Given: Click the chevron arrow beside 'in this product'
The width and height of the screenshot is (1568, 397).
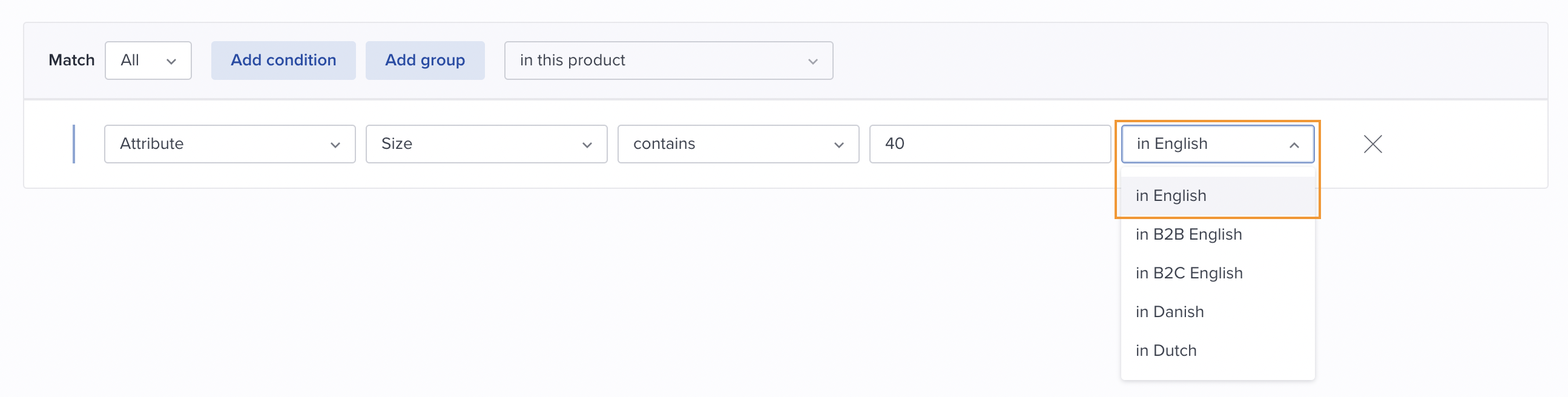Looking at the screenshot, I should [812, 62].
